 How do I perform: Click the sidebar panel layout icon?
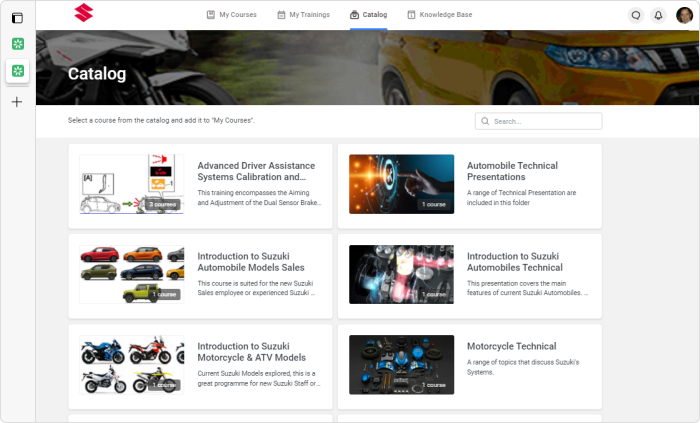click(17, 18)
